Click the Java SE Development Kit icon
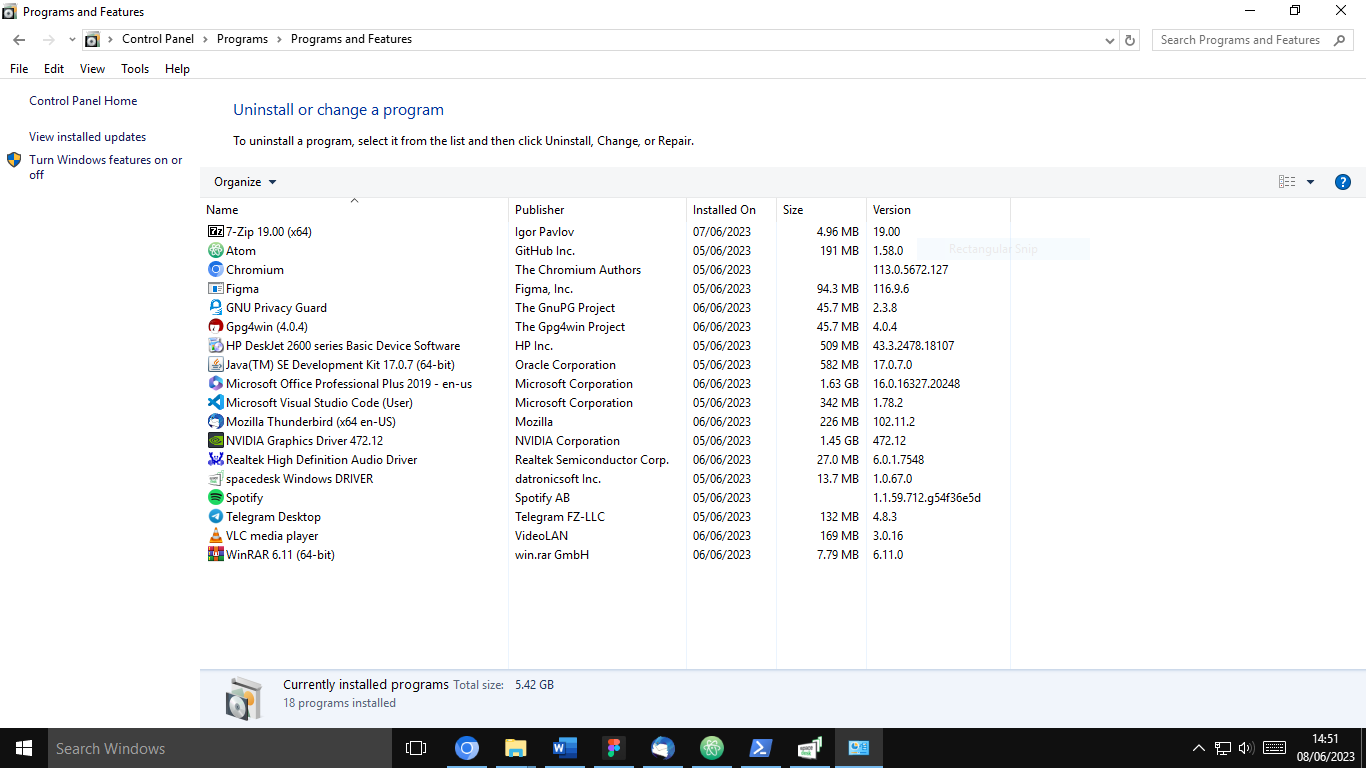The width and height of the screenshot is (1366, 768). click(215, 364)
